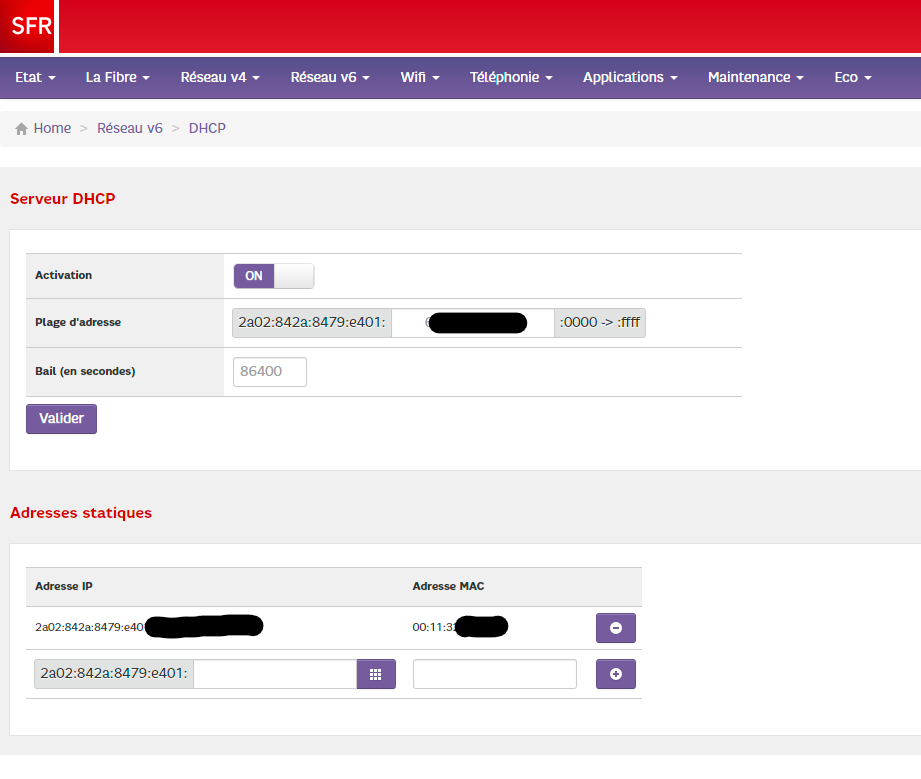Remove the static address with minus button
The width and height of the screenshot is (921, 779).
(x=615, y=628)
